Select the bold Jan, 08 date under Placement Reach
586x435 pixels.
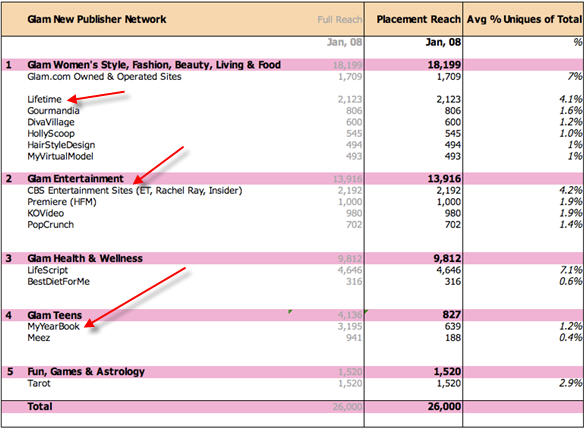point(443,42)
